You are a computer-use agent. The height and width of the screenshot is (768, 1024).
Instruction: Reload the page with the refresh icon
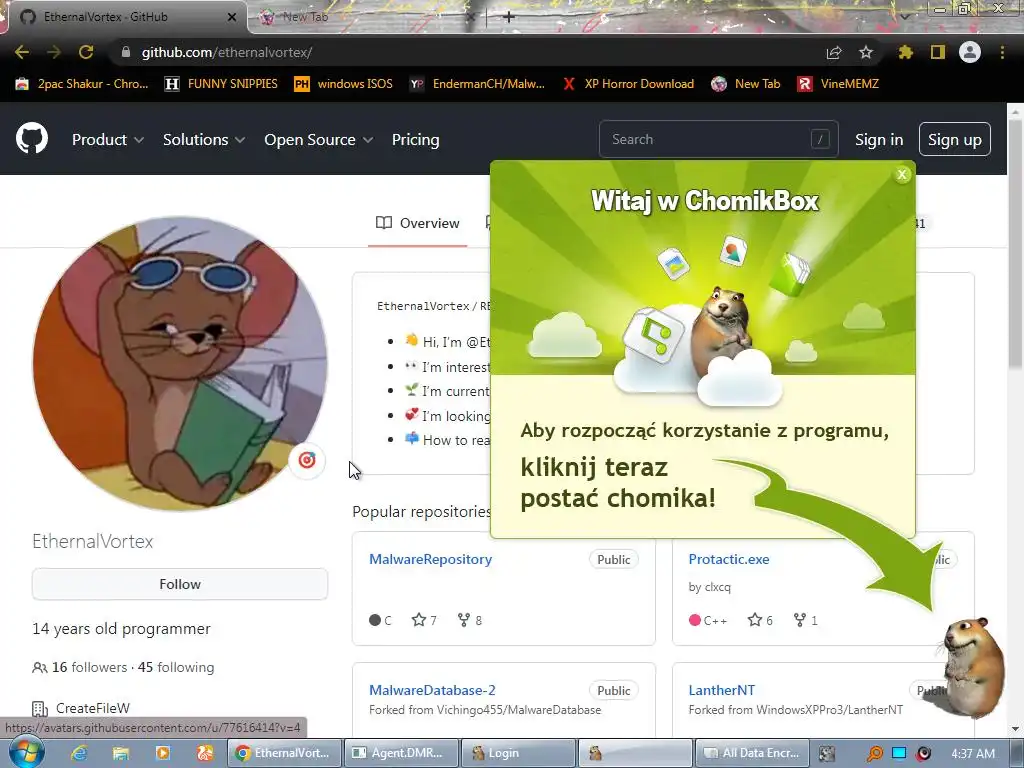click(86, 52)
